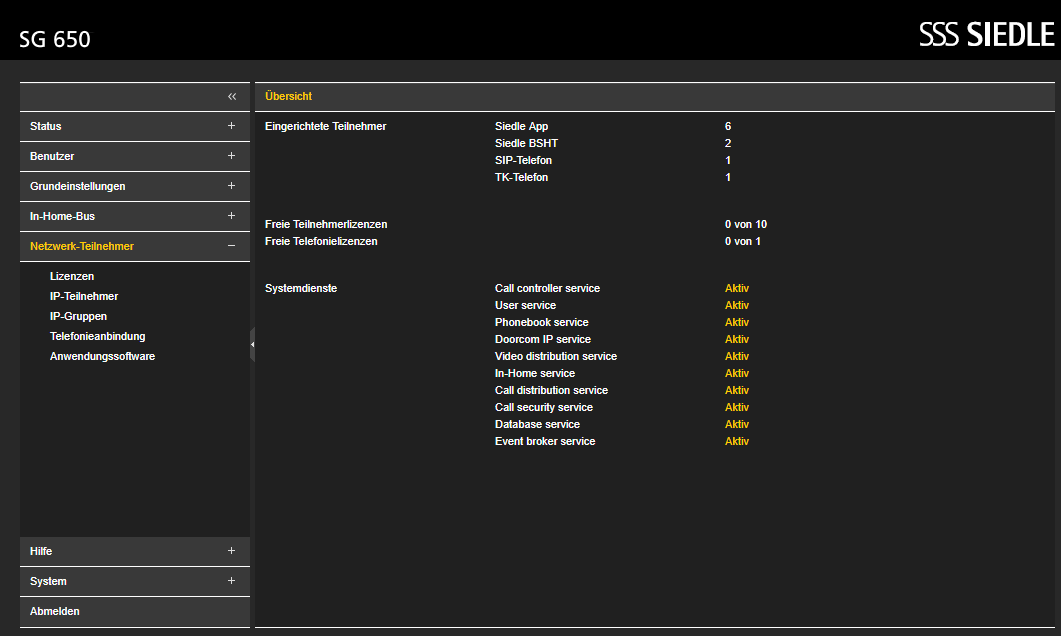Image resolution: width=1061 pixels, height=636 pixels.
Task: Expand the System menu section
Action: pos(135,581)
